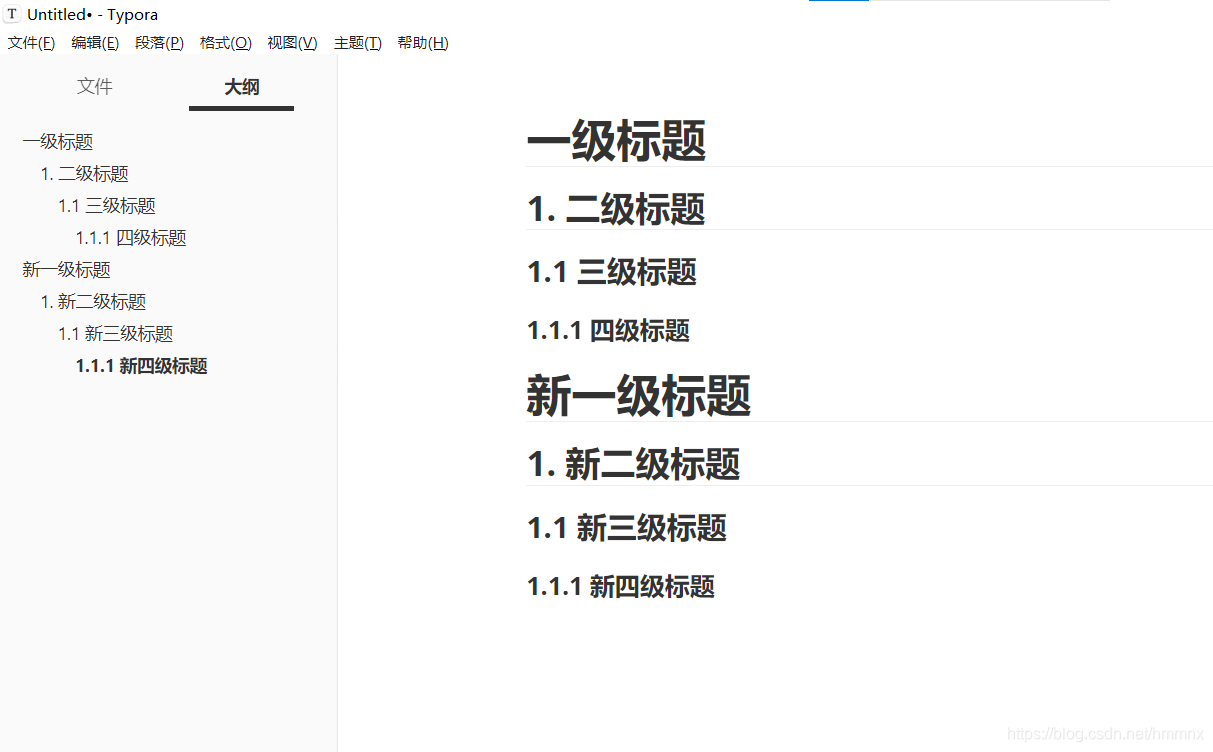
Task: Switch to the 文件 sidebar tab
Action: [94, 87]
